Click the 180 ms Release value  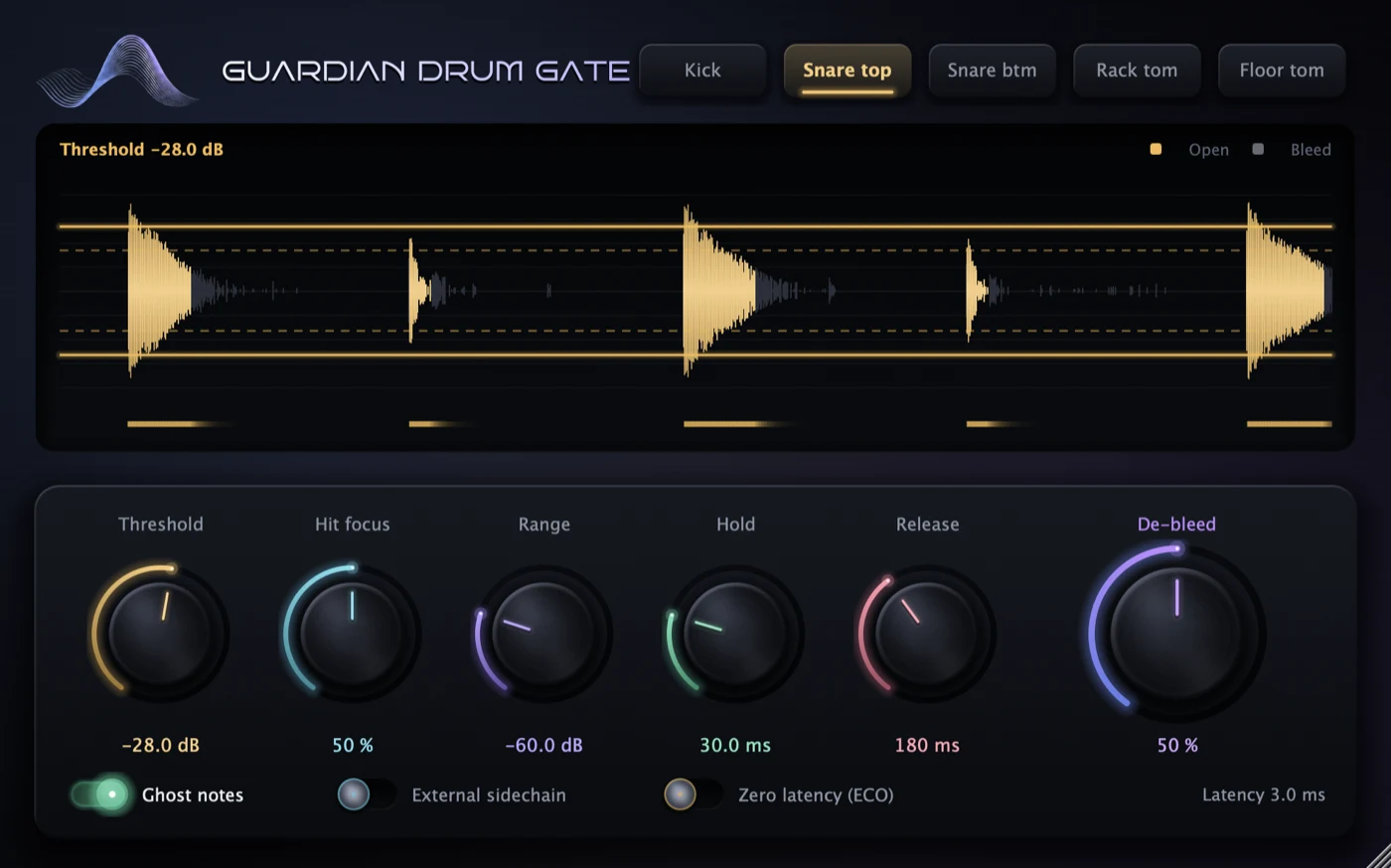pos(927,745)
